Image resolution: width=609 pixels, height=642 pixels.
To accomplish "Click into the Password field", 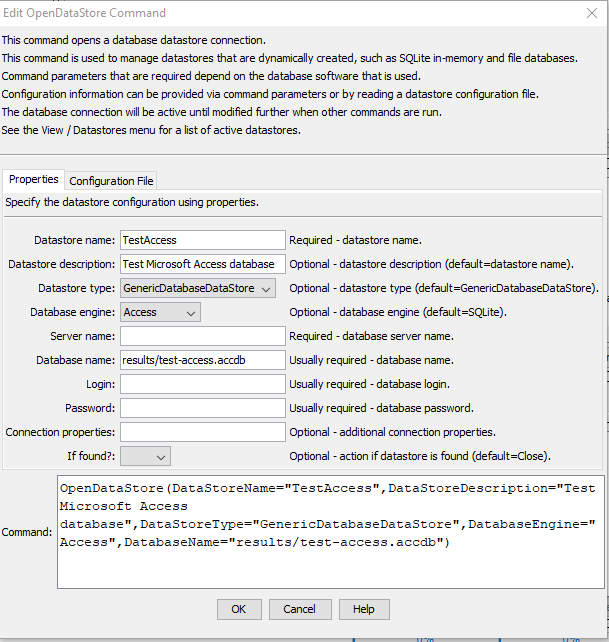I will pyautogui.click(x=203, y=408).
